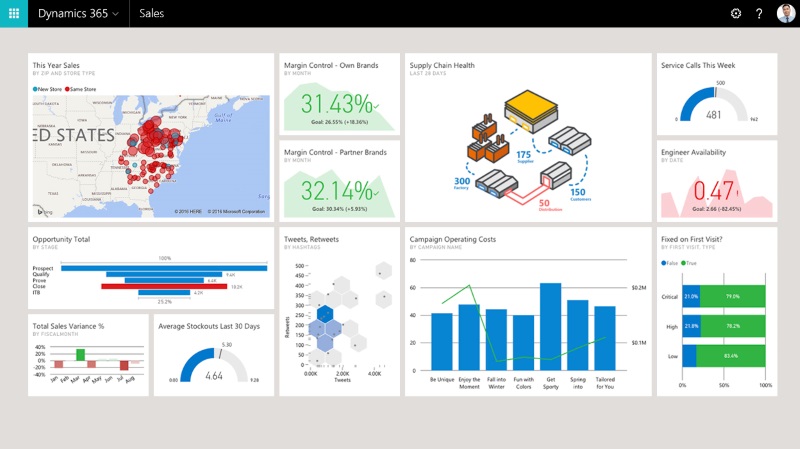Select the 150 Customers building icon
The height and width of the screenshot is (449, 800).
click(x=570, y=140)
